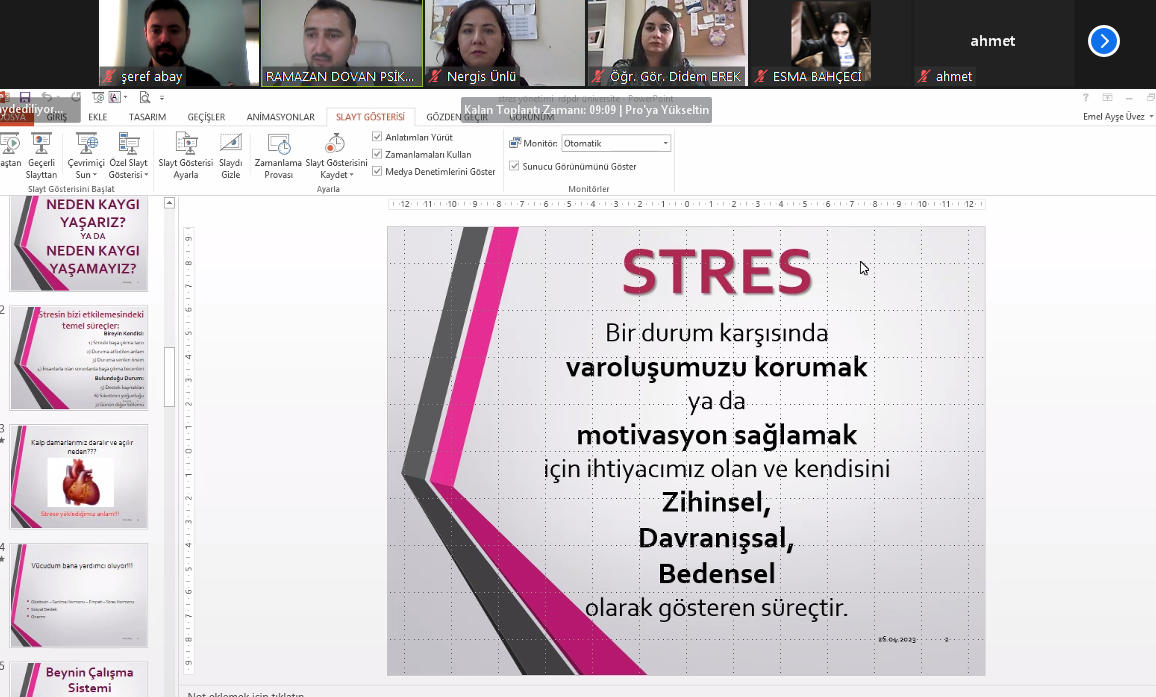Click 'olarak gösteren süreçtir.' text on slide
The height and width of the screenshot is (697, 1156).
tap(717, 608)
